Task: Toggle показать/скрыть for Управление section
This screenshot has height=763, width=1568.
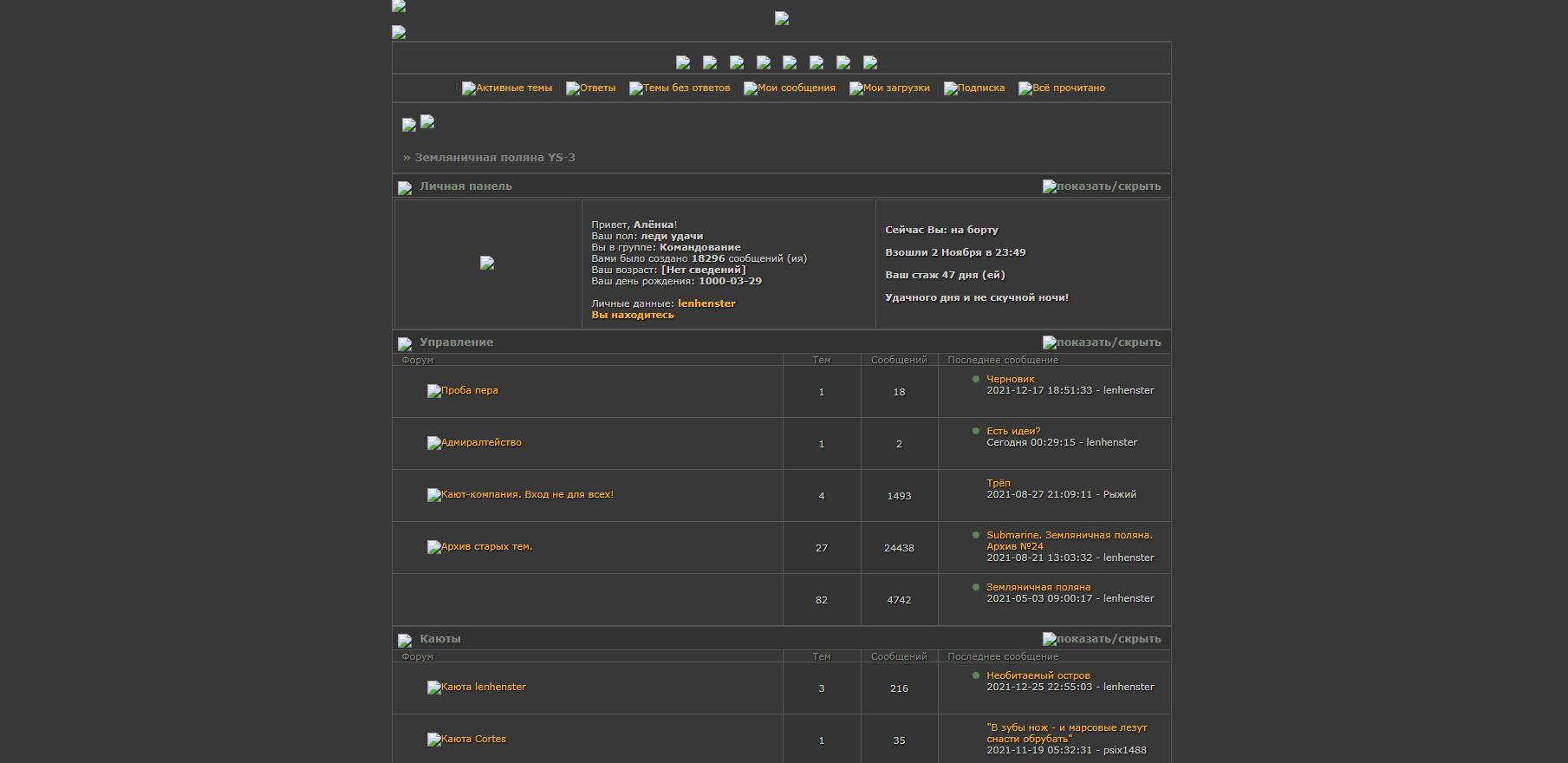Action: (x=1101, y=342)
